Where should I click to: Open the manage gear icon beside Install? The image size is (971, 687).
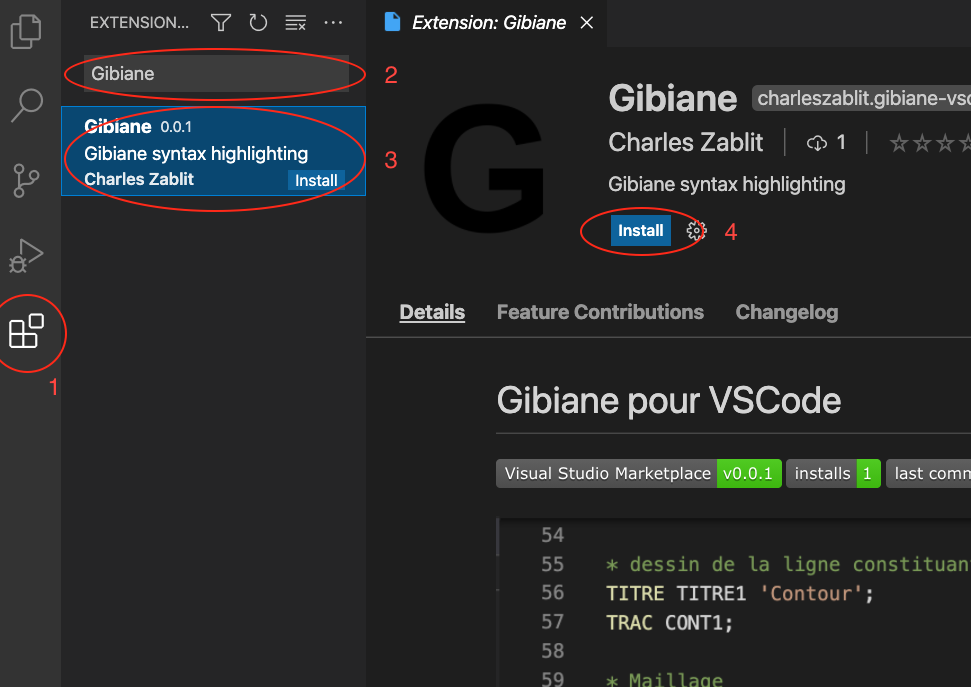[x=696, y=230]
